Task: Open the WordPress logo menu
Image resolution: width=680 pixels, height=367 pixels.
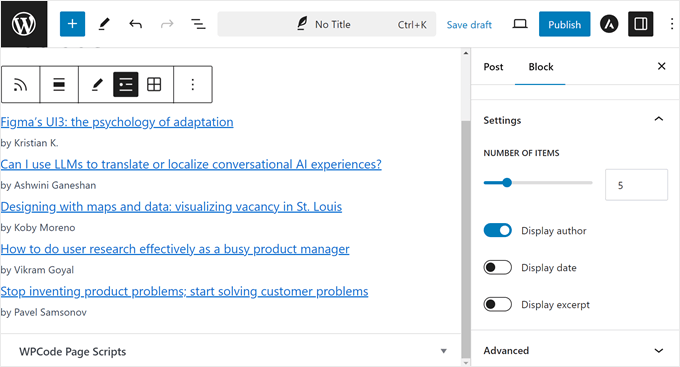Action: pos(24,24)
